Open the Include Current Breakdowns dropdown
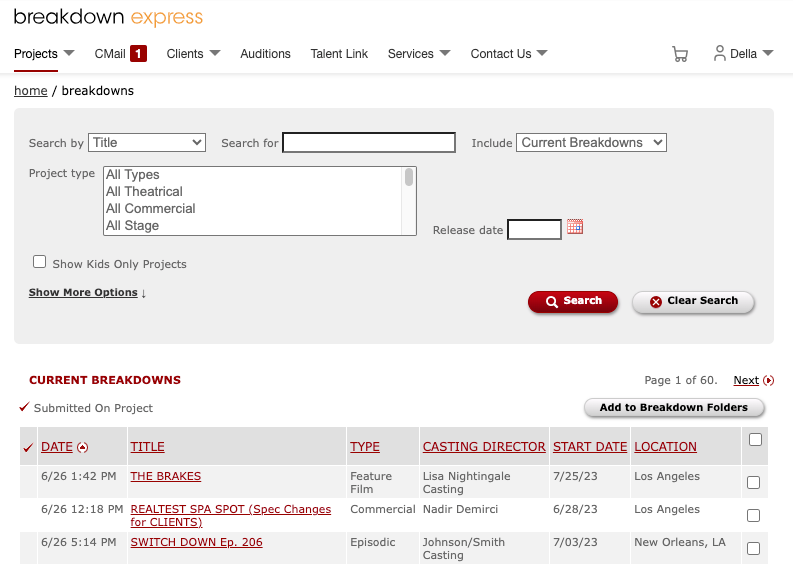The height and width of the screenshot is (564, 793). pos(591,143)
